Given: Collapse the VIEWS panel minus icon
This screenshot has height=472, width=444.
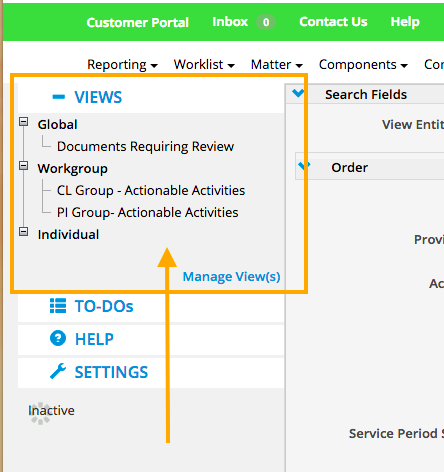Looking at the screenshot, I should (x=59, y=97).
